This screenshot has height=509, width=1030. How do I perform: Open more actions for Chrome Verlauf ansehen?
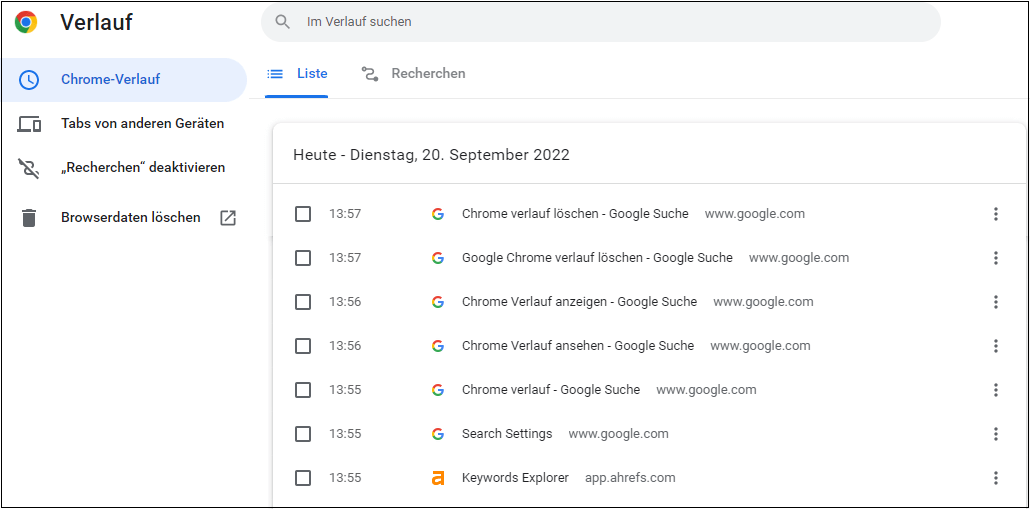point(996,345)
